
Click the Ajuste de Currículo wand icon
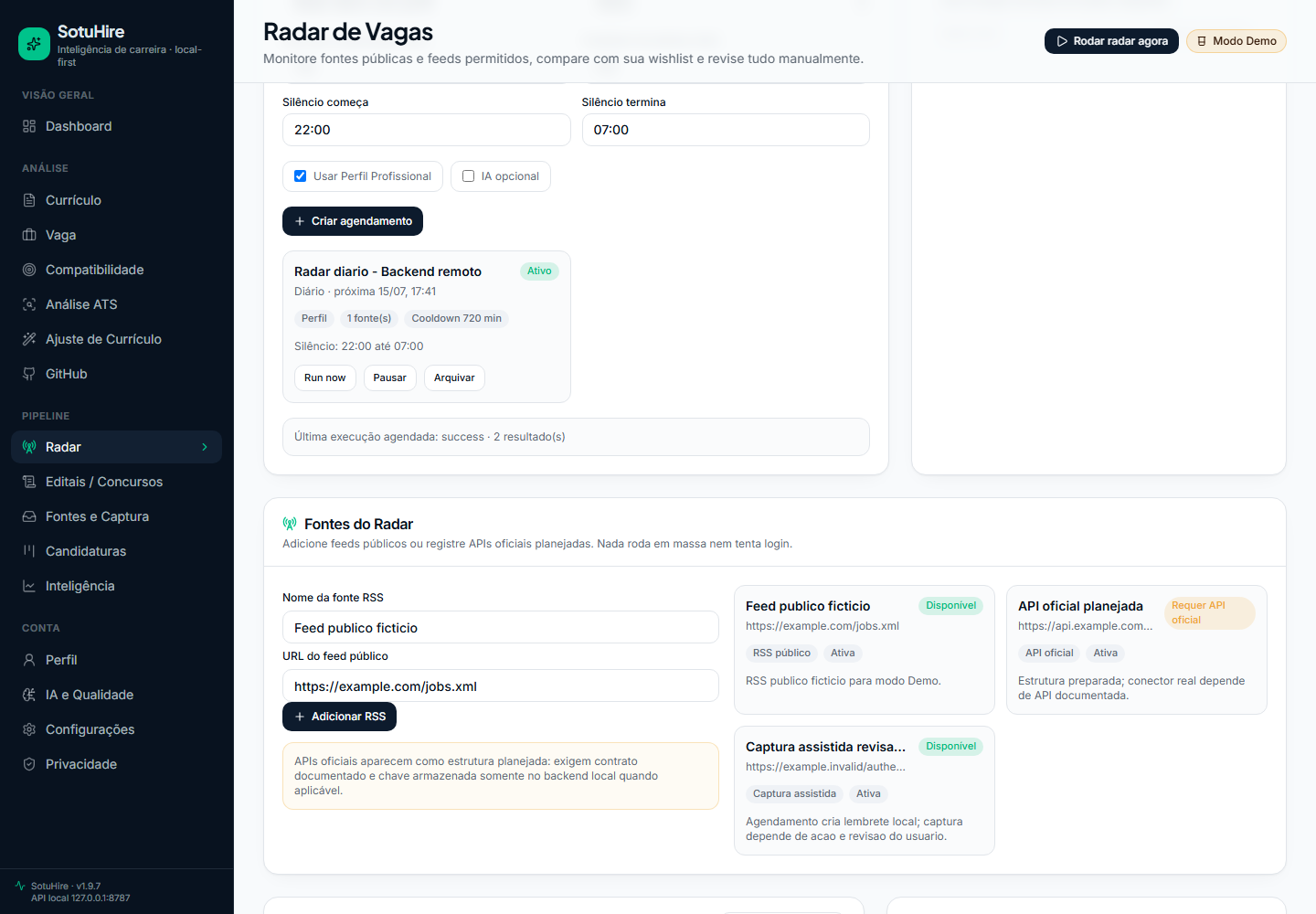pos(29,339)
